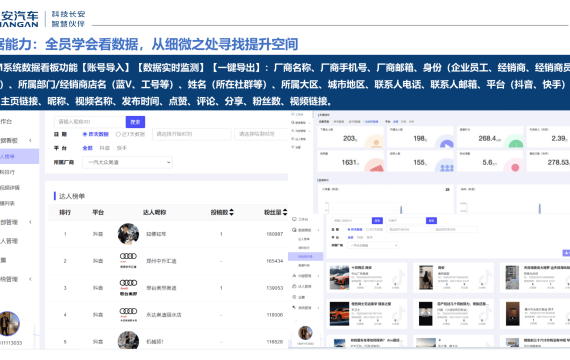
Task: Click the green bell icon on the 268.4 card
Action: pos(515,142)
